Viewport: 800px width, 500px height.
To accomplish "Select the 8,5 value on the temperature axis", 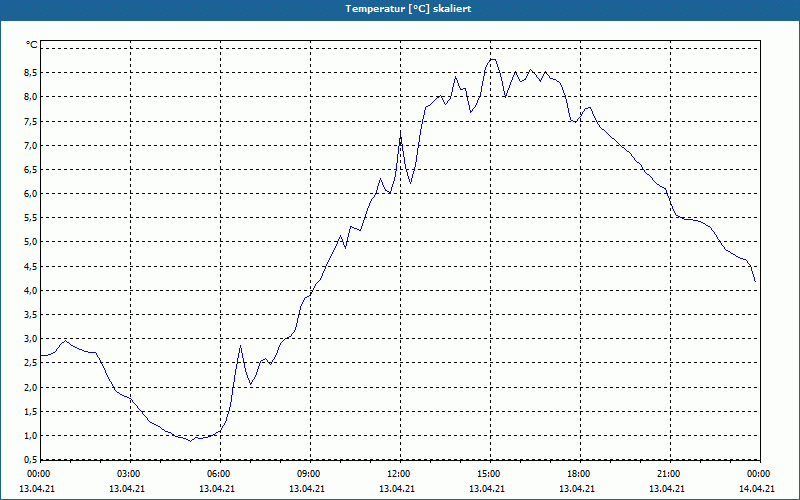I will click(31, 73).
